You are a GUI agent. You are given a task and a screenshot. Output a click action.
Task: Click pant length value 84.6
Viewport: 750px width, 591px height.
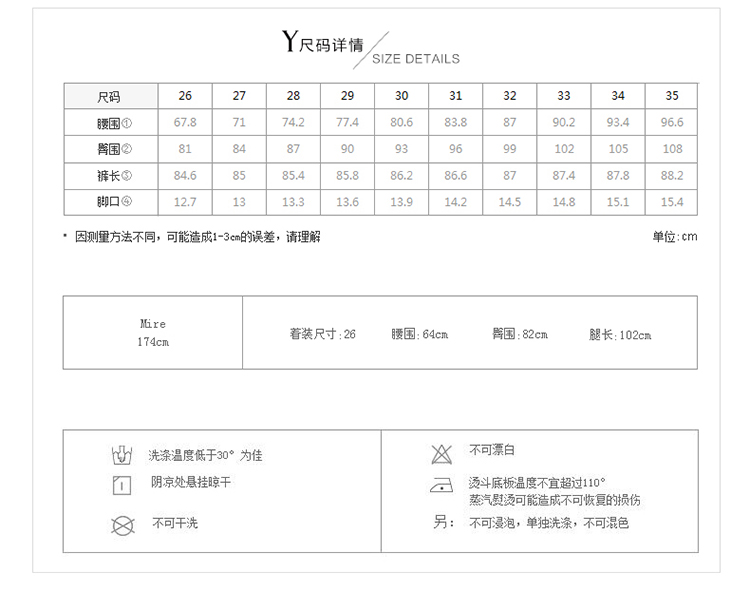(185, 175)
